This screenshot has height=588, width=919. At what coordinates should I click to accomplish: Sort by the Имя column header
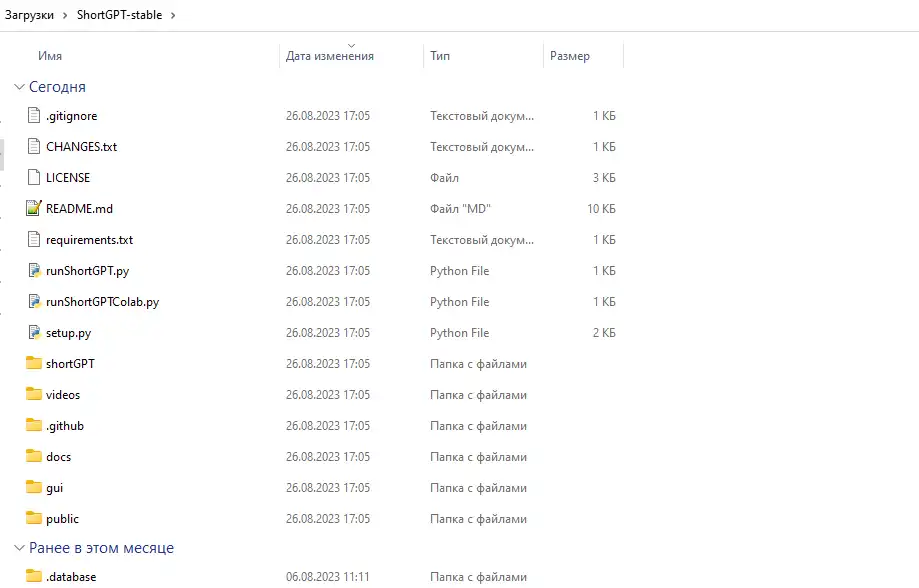(50, 56)
